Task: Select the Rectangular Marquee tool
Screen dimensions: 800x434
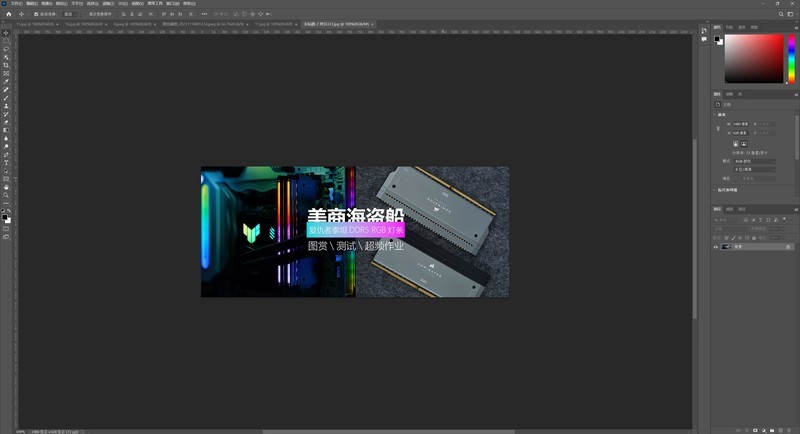Action: click(6, 41)
